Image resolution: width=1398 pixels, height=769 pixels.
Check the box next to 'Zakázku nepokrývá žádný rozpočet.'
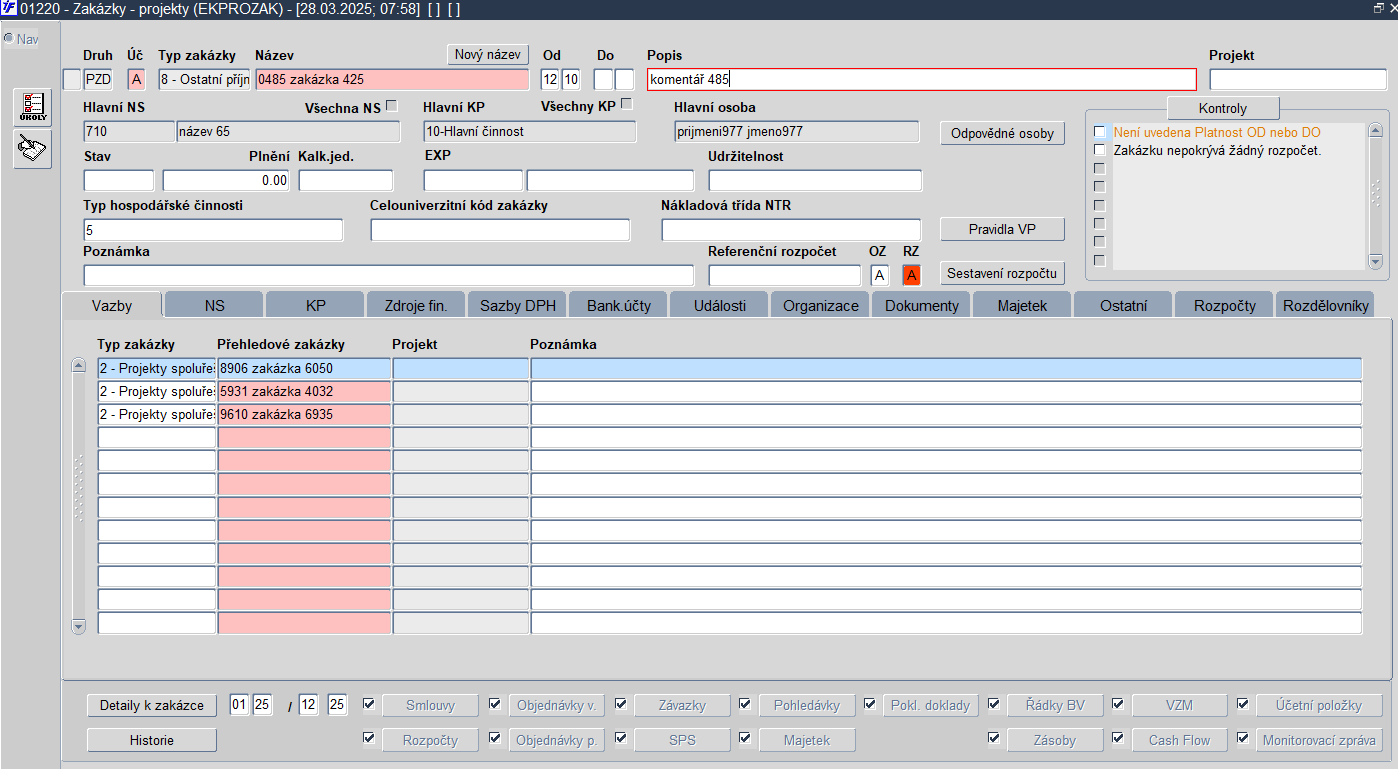1100,150
